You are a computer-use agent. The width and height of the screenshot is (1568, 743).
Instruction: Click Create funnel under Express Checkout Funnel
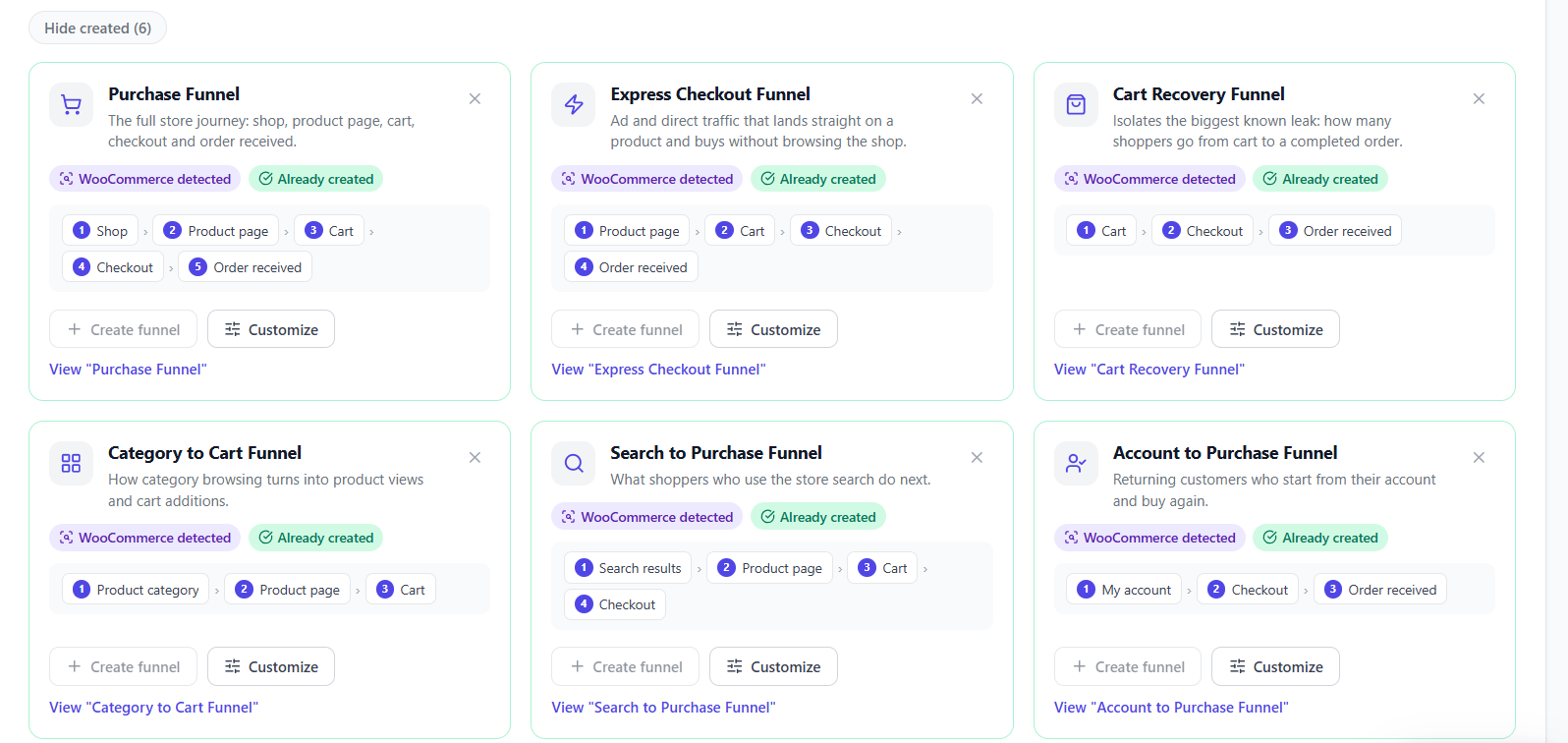point(625,329)
